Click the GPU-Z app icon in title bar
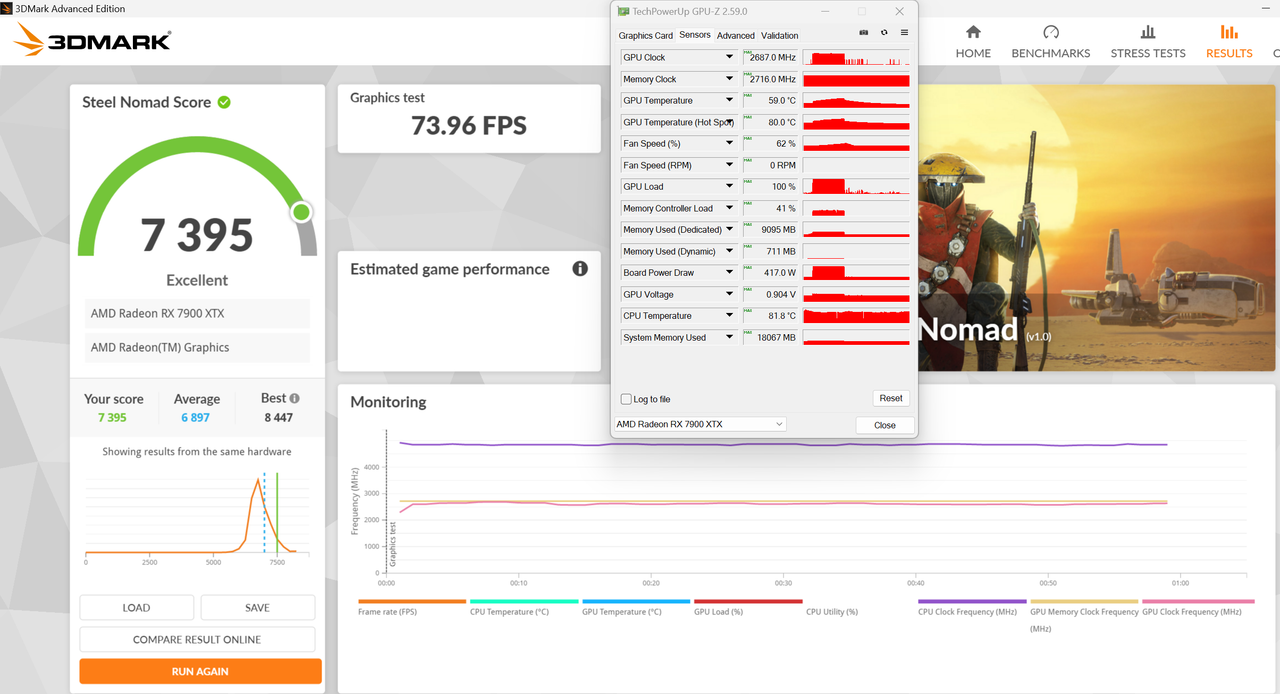 623,11
